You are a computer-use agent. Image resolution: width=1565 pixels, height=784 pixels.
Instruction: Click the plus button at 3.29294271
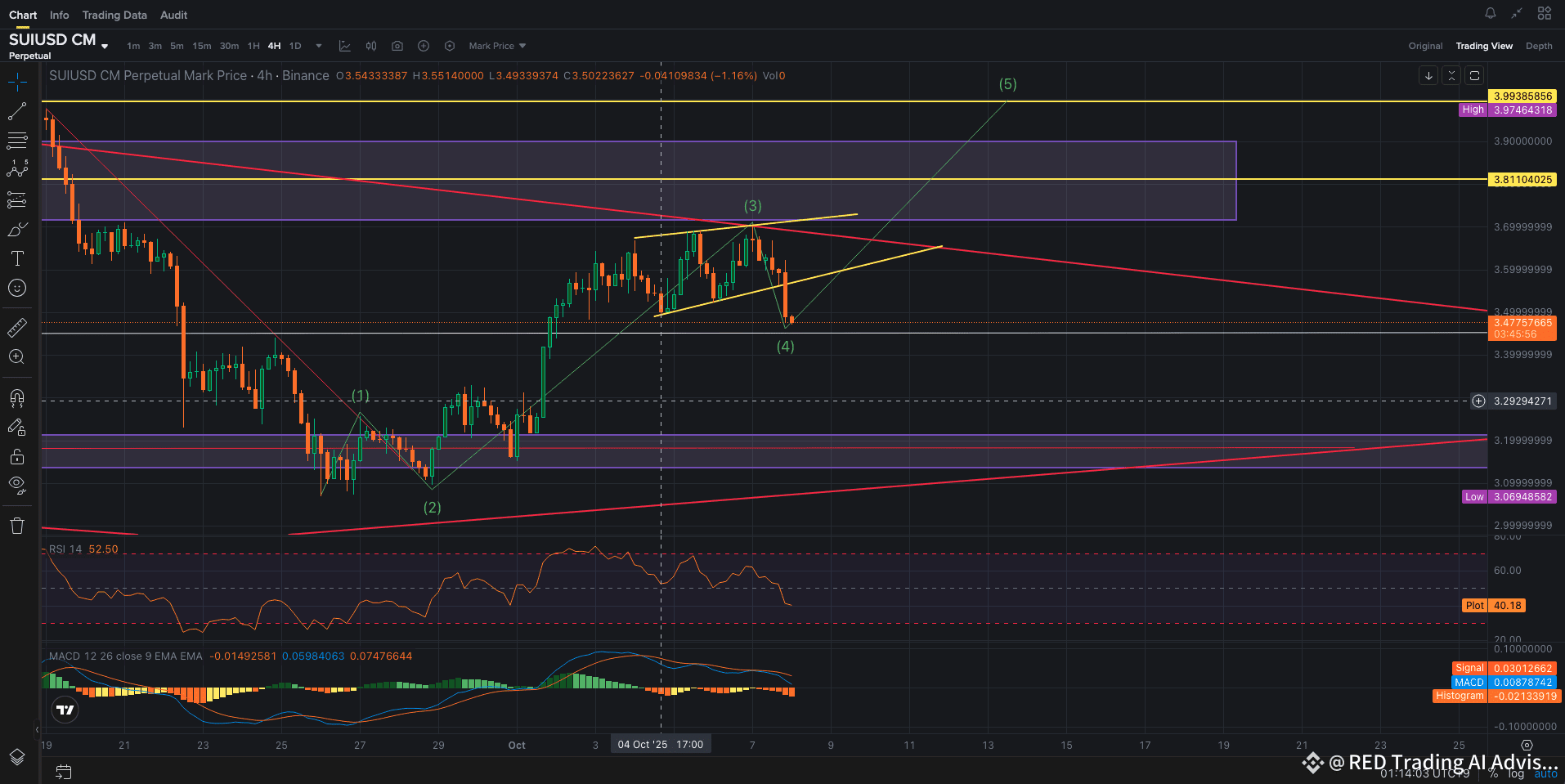tap(1478, 401)
